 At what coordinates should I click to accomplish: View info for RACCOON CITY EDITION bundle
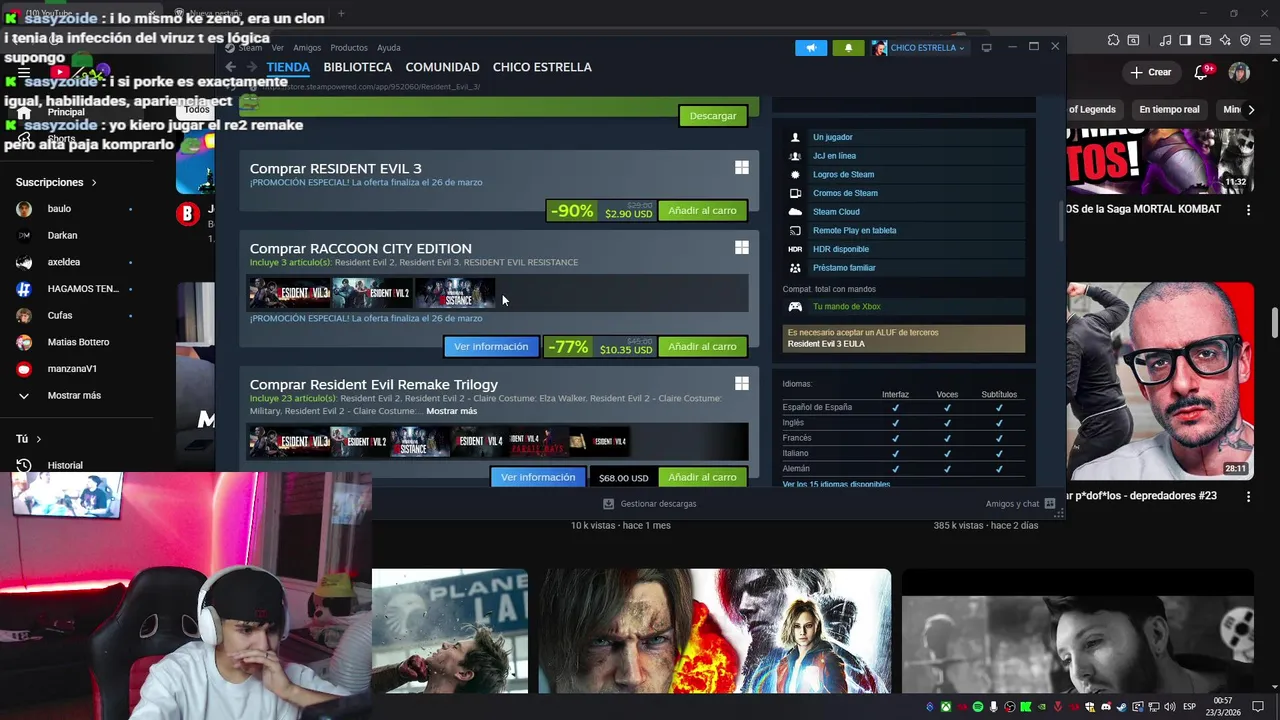[491, 347]
